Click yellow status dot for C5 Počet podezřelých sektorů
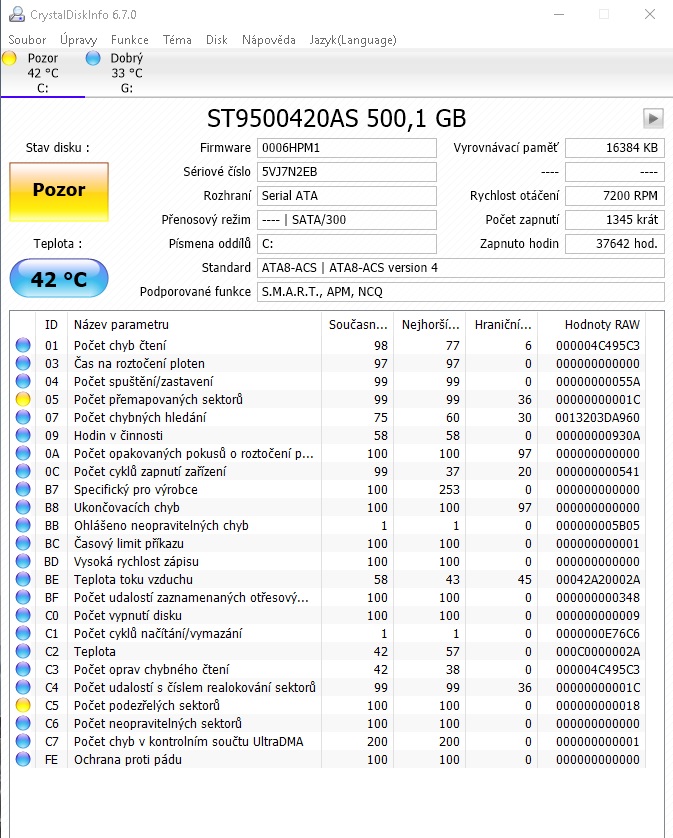The height and width of the screenshot is (838, 673). [x=23, y=705]
